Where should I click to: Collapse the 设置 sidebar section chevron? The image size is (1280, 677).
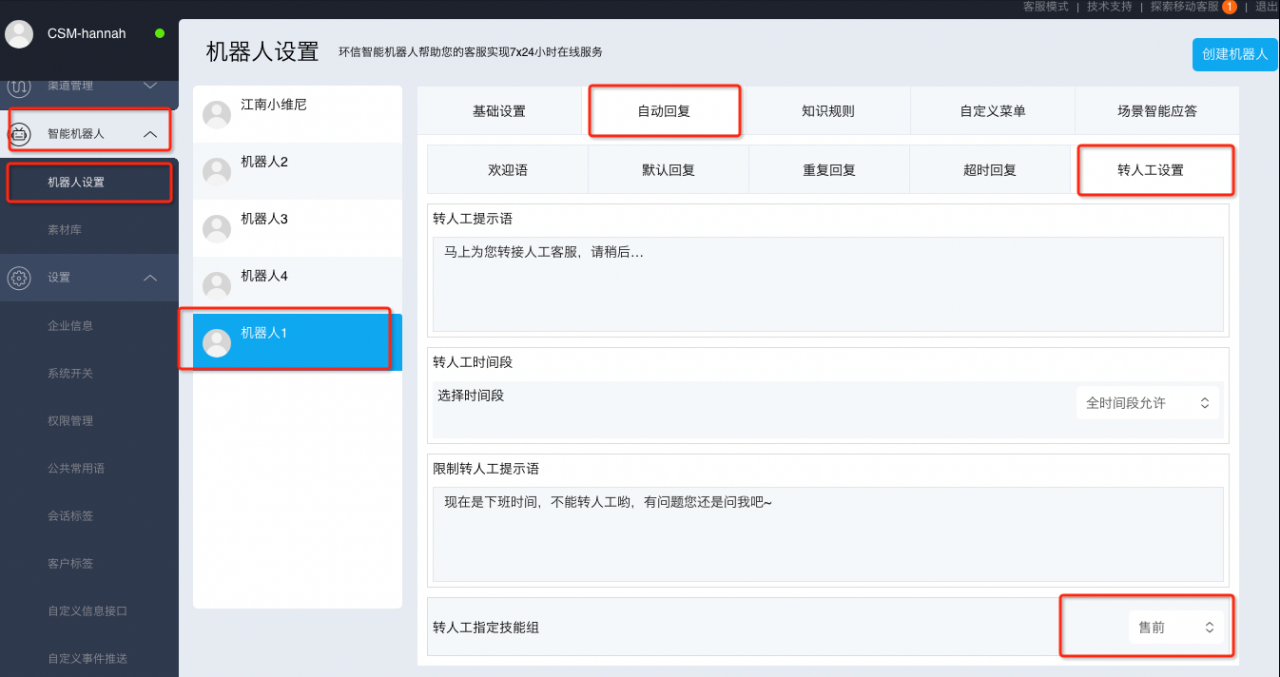coord(150,278)
